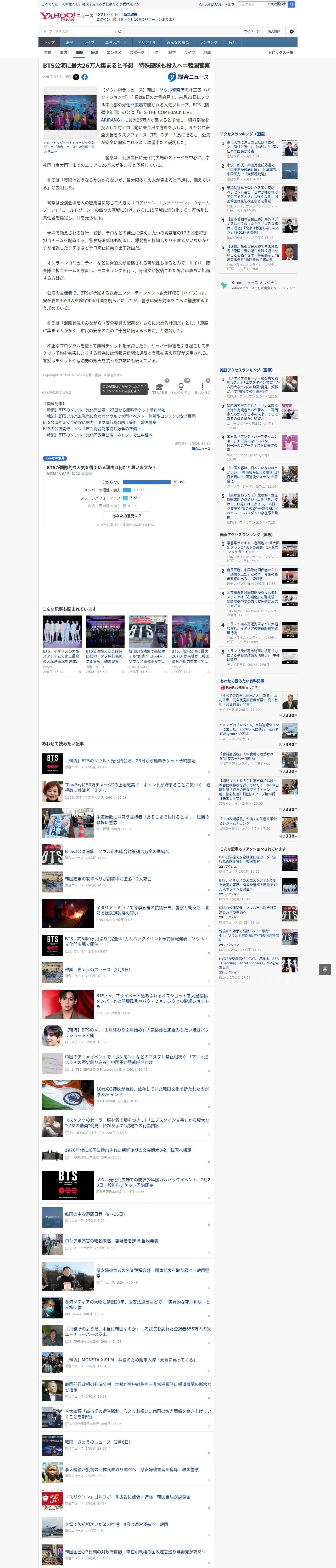Open related link 23日から無料チケット予約開始
Screen dimensions: 336x1568
[104, 410]
